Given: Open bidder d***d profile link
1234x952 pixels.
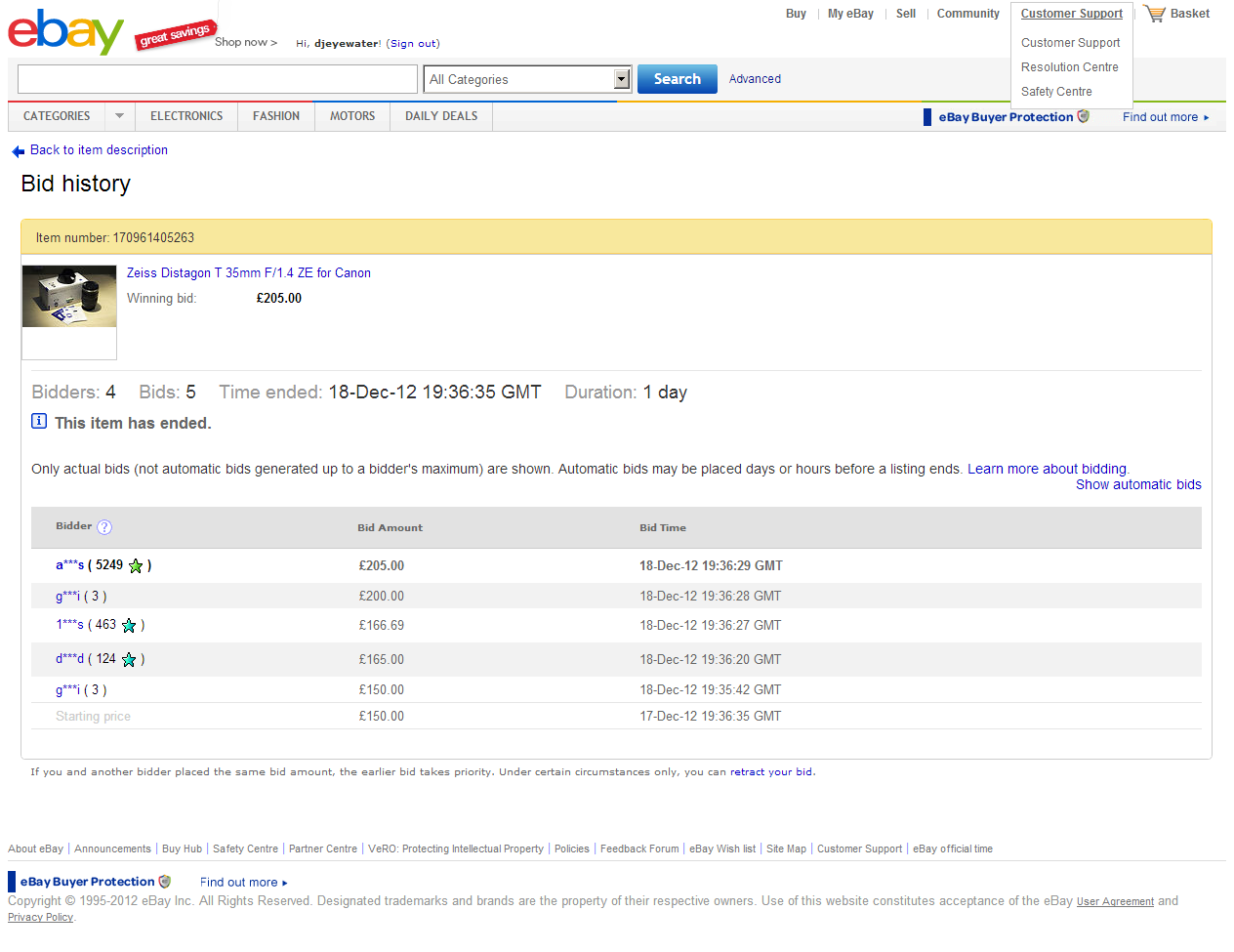Looking at the screenshot, I should tap(69, 659).
